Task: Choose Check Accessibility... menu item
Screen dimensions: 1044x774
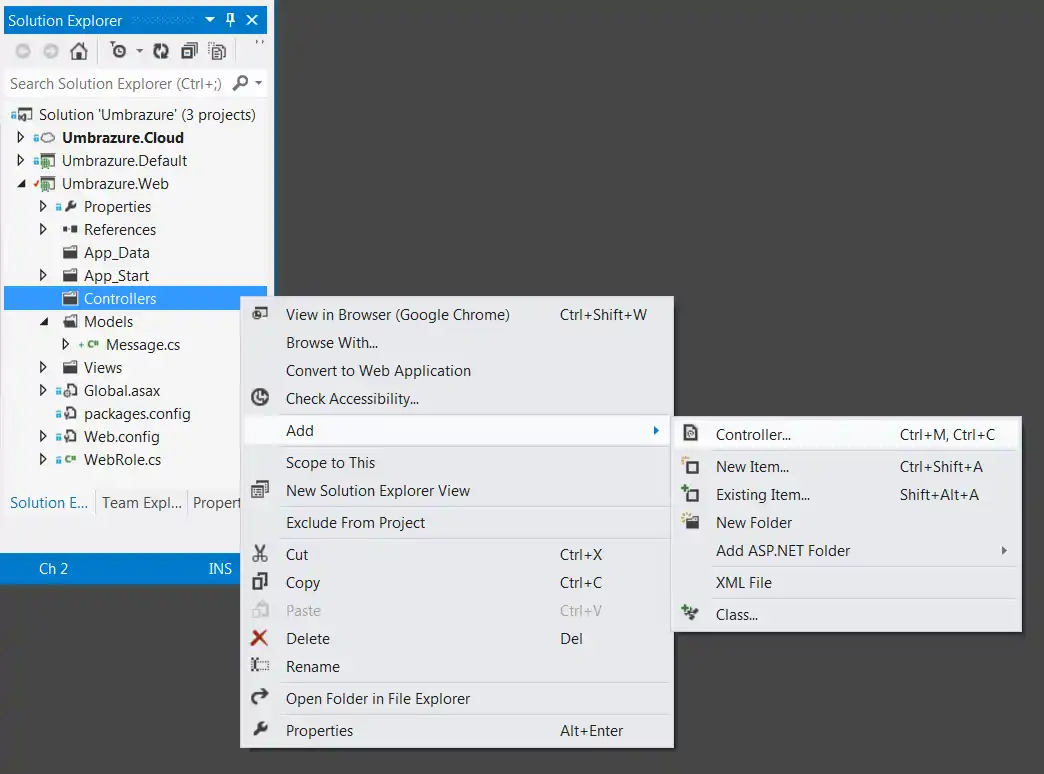Action: pyautogui.click(x=457, y=398)
